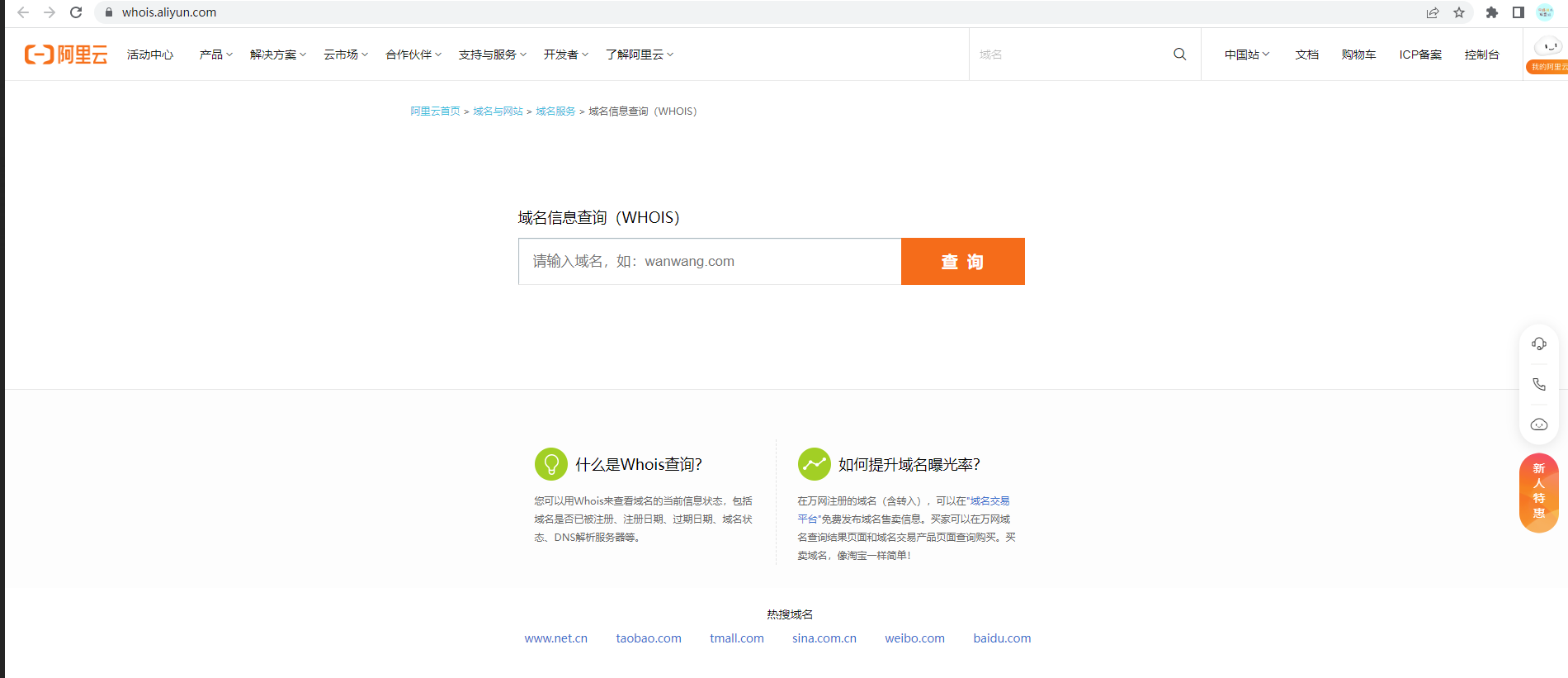Open the browser profile avatar

1545,12
